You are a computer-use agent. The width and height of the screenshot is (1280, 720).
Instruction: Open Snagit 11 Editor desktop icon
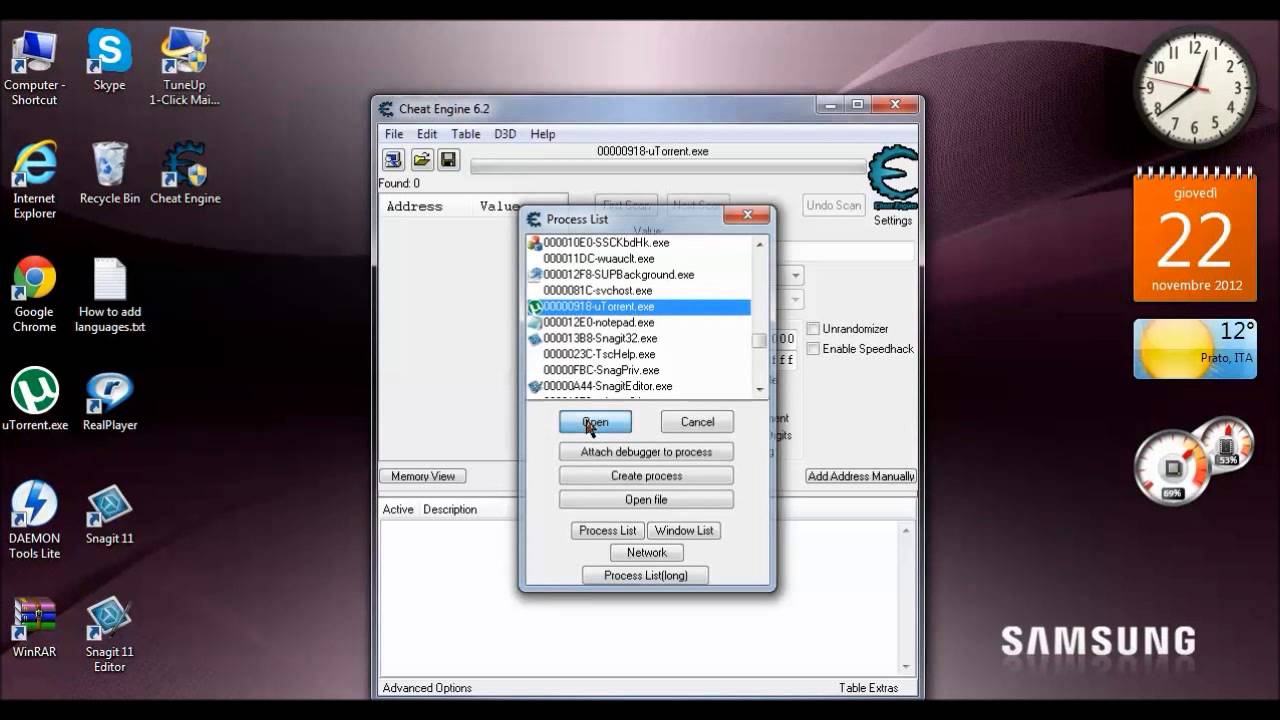(109, 635)
